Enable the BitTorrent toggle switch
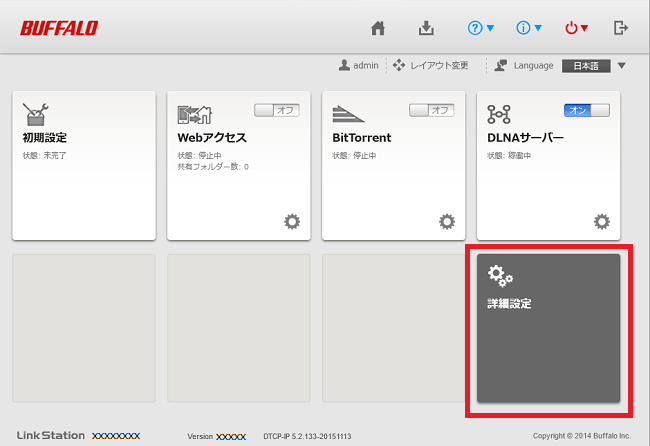 click(x=431, y=110)
